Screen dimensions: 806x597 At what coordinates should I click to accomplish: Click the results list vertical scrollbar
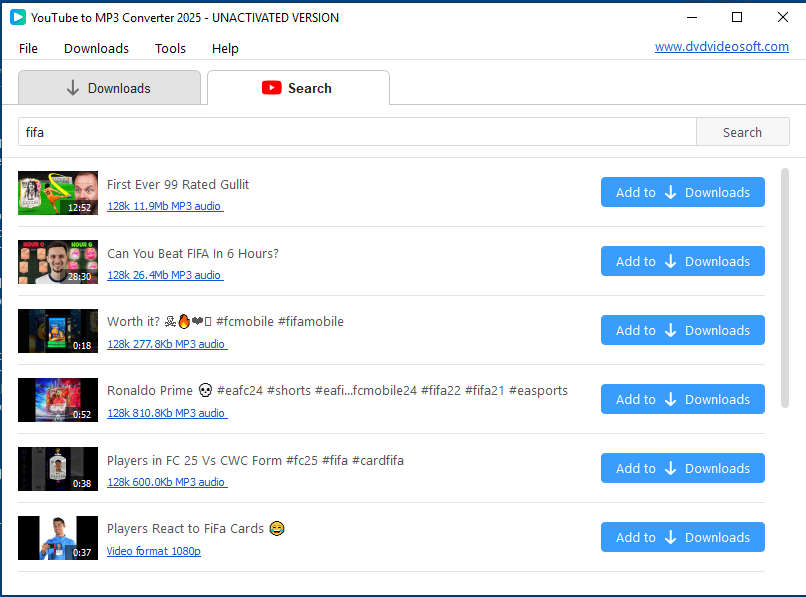(784, 288)
